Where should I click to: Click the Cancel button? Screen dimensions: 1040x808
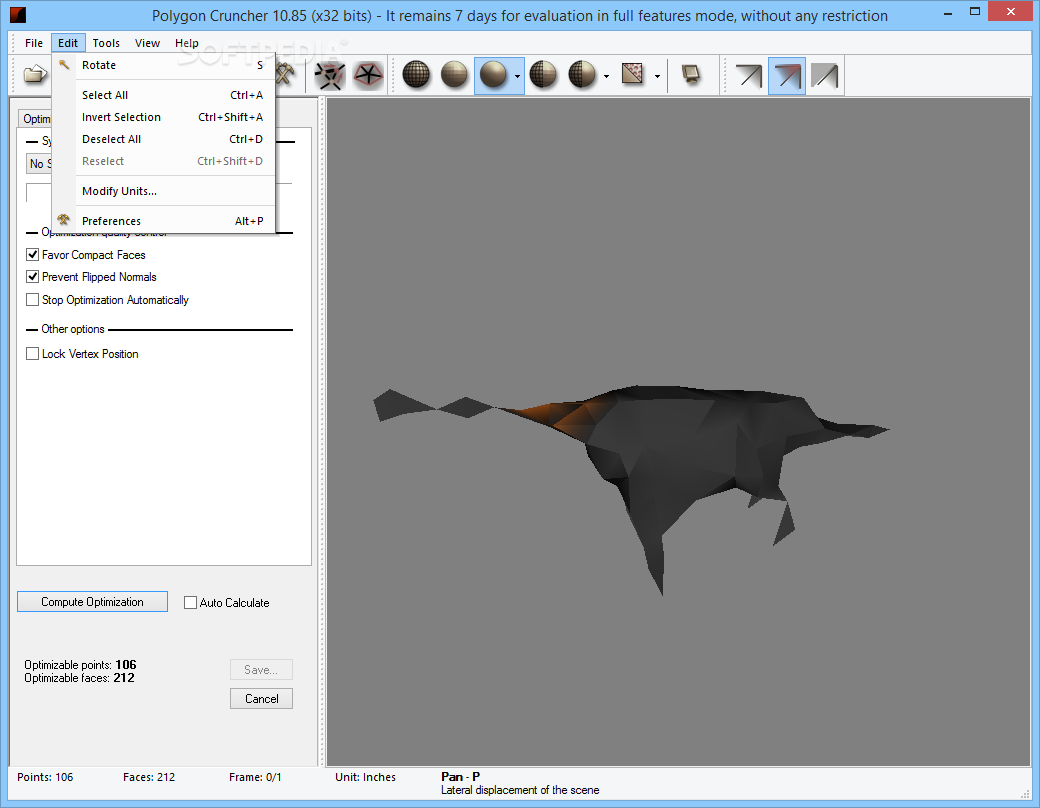pyautogui.click(x=261, y=699)
